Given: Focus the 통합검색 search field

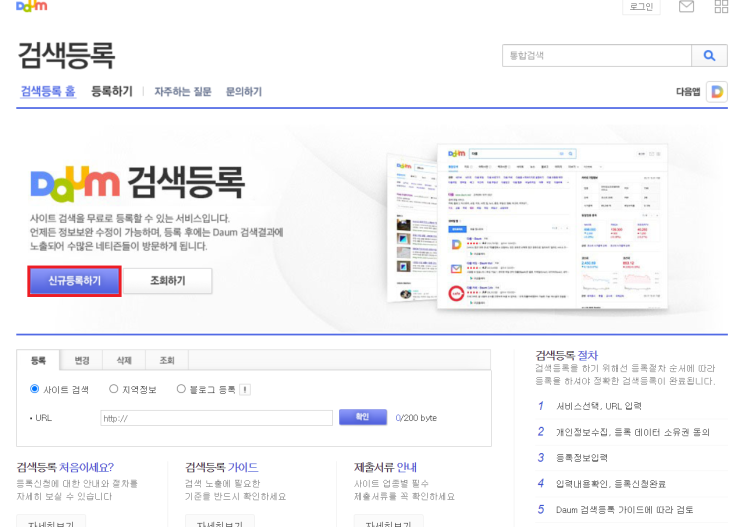Looking at the screenshot, I should click(597, 55).
